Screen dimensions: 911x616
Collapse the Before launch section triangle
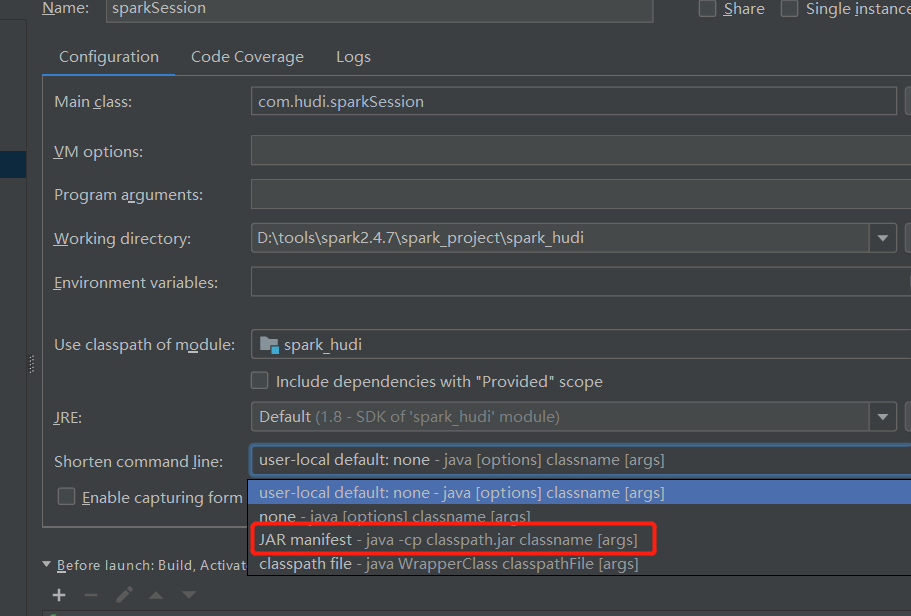46,564
